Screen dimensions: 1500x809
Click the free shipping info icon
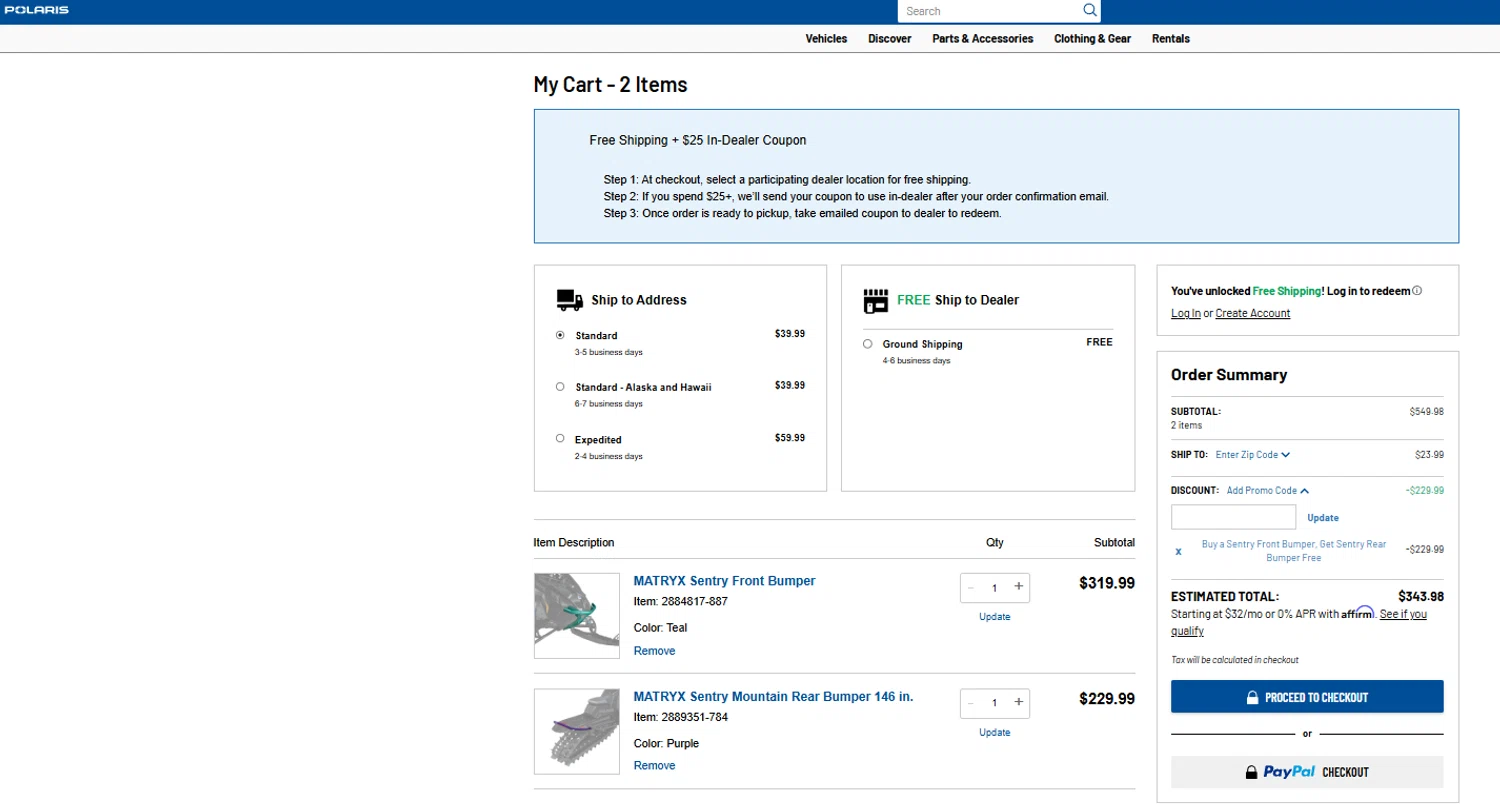pyautogui.click(x=1417, y=291)
